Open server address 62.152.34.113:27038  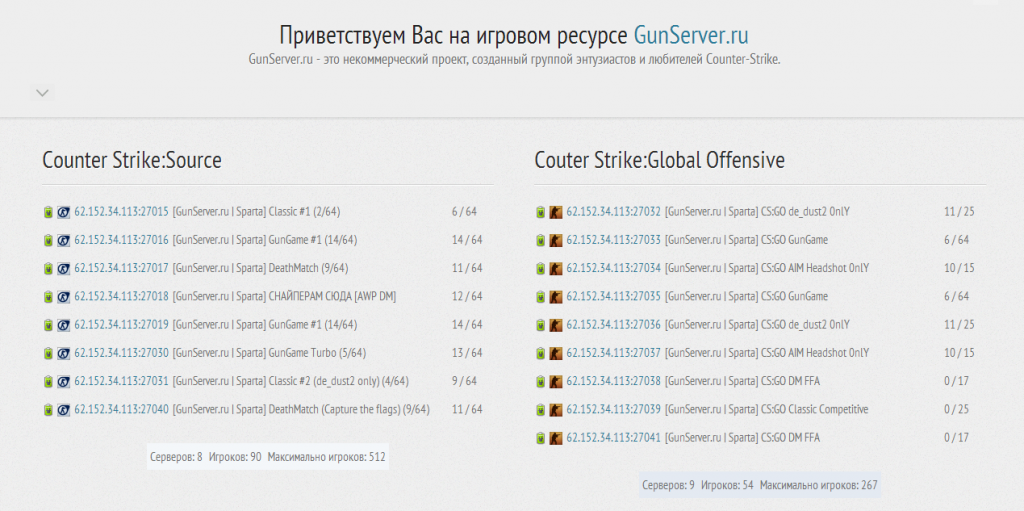coord(613,382)
